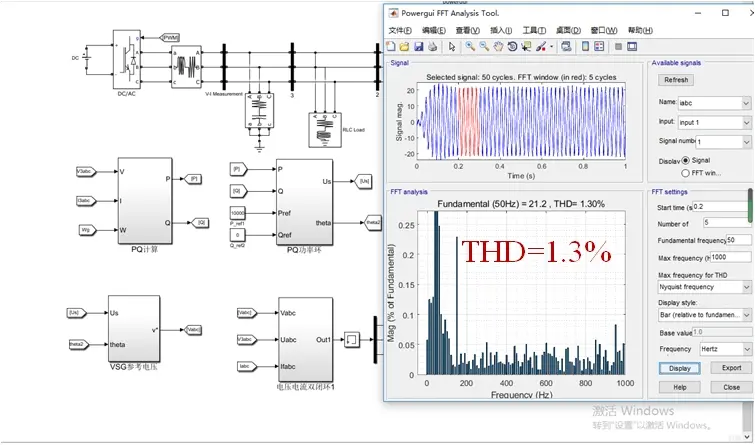Image resolution: width=755 pixels, height=445 pixels.
Task: Open the 查看(V) menu
Action: click(x=468, y=30)
